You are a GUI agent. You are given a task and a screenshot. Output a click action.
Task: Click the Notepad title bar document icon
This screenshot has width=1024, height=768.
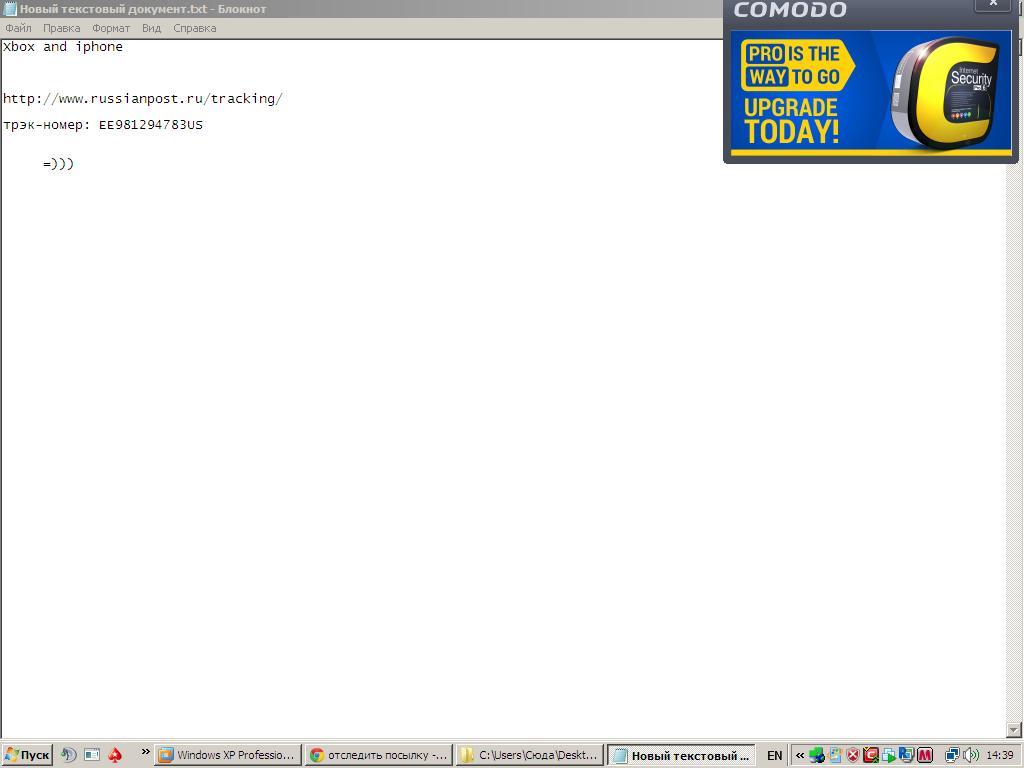[x=10, y=9]
